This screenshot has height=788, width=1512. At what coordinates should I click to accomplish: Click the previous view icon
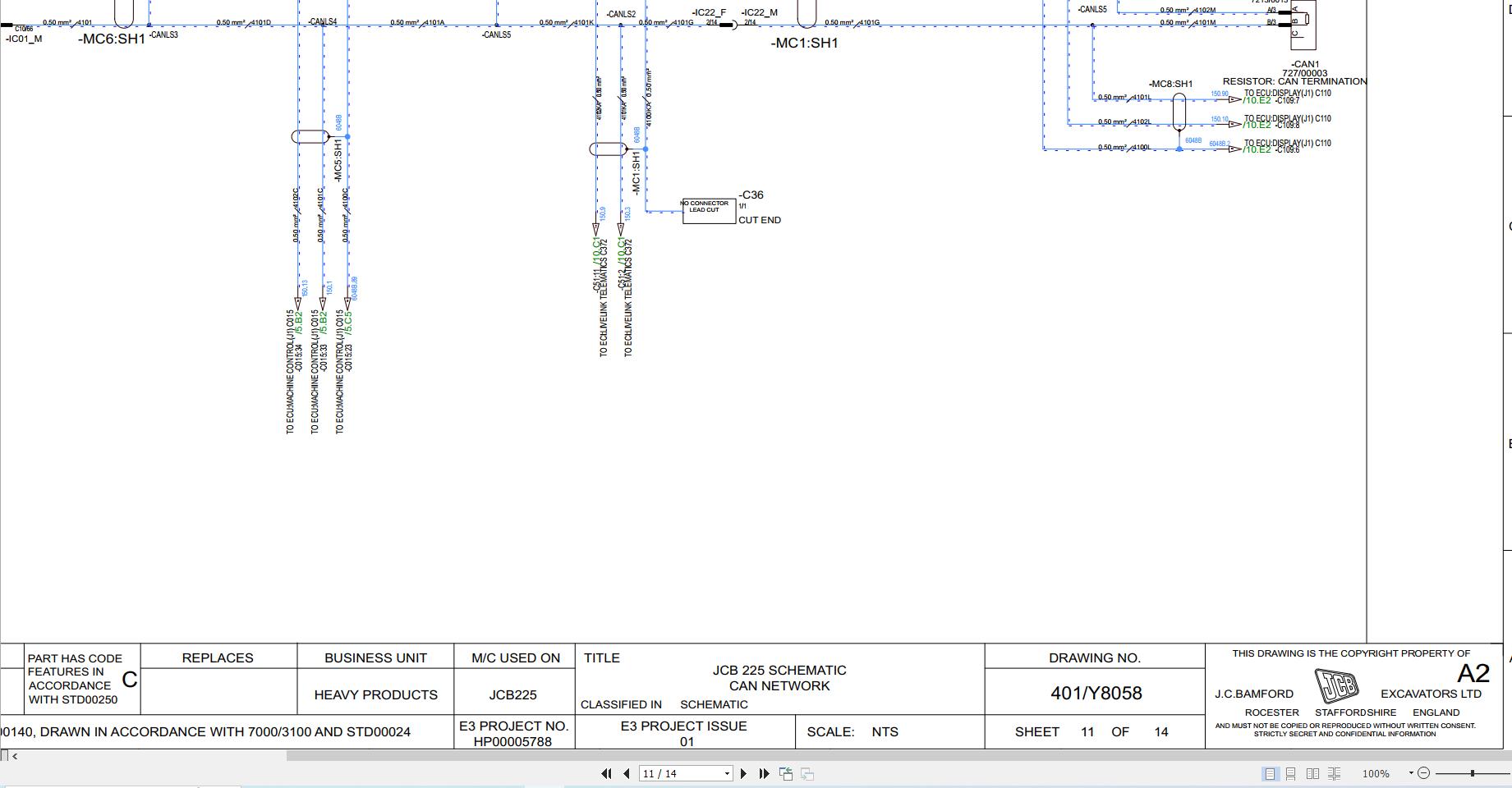[x=786, y=773]
